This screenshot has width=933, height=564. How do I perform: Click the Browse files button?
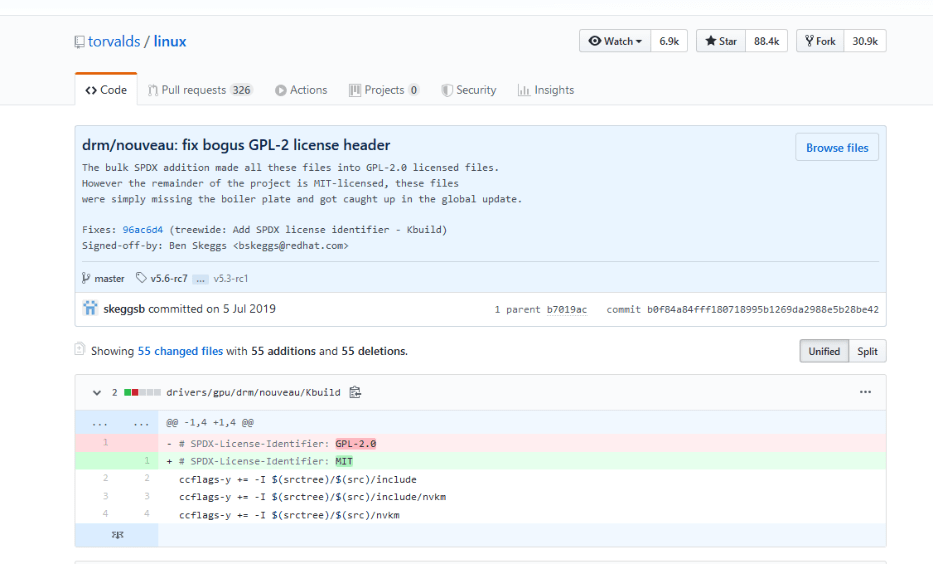(837, 148)
